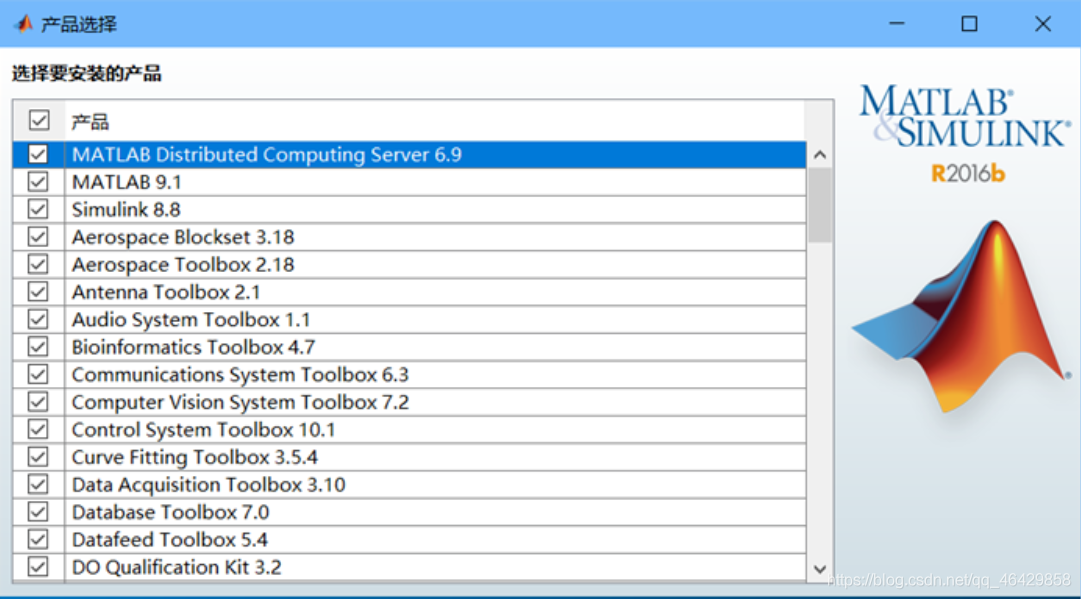Maximize the 产品选择 installer window

(969, 24)
